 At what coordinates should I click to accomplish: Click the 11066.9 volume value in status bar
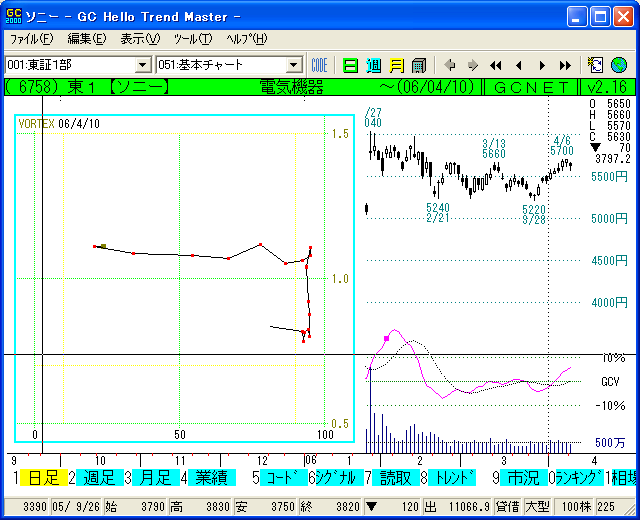(x=469, y=507)
